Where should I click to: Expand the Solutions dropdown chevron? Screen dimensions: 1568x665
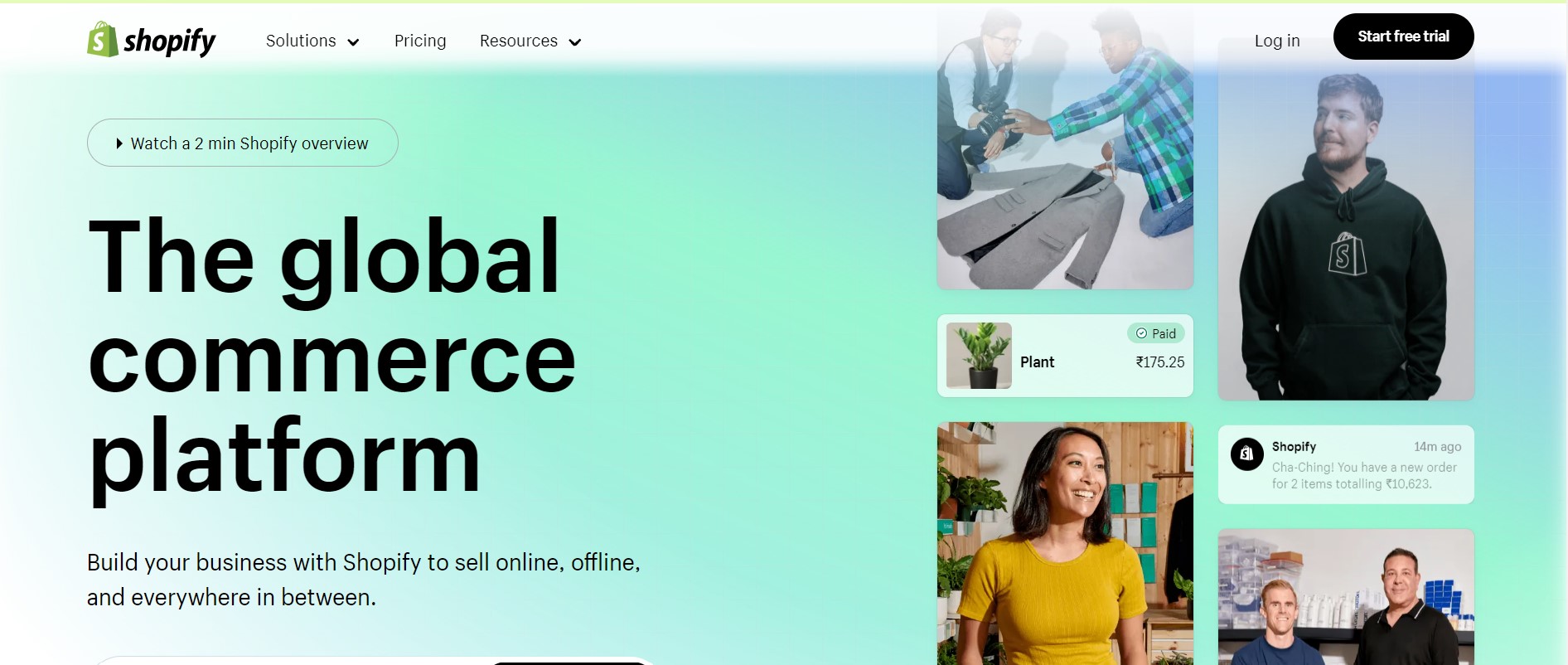click(x=353, y=42)
